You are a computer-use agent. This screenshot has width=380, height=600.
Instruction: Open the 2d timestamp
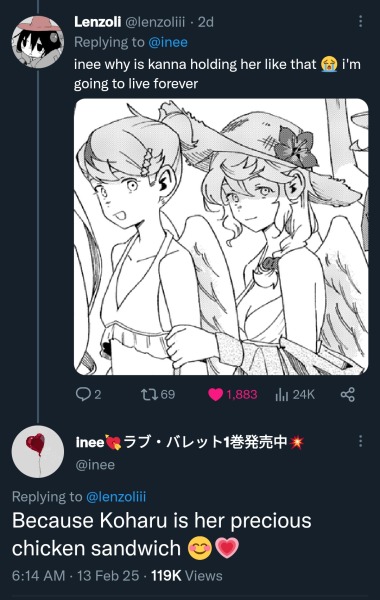206,22
